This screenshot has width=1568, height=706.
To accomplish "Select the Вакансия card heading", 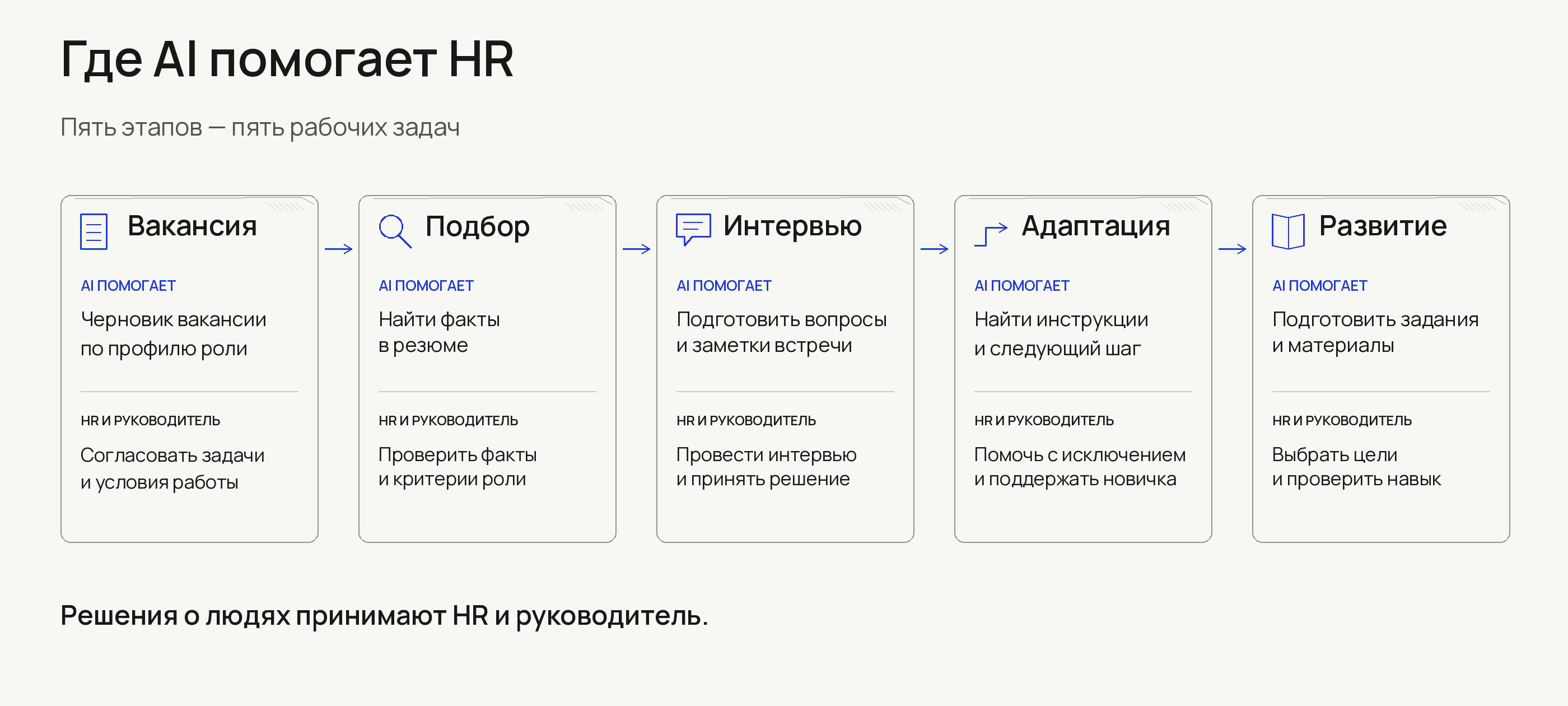I will pos(192,226).
